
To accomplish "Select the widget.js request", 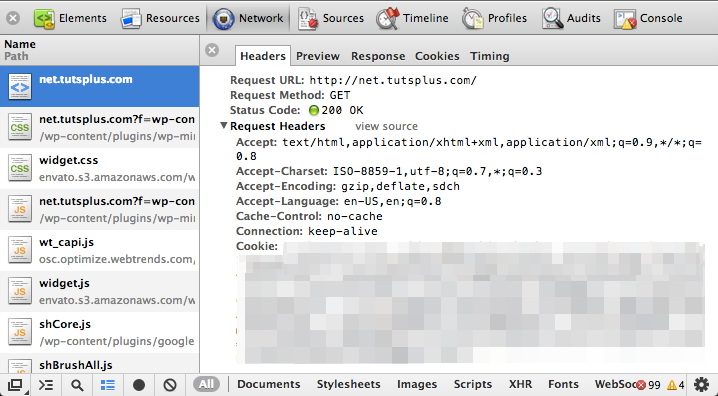I will pos(100,291).
